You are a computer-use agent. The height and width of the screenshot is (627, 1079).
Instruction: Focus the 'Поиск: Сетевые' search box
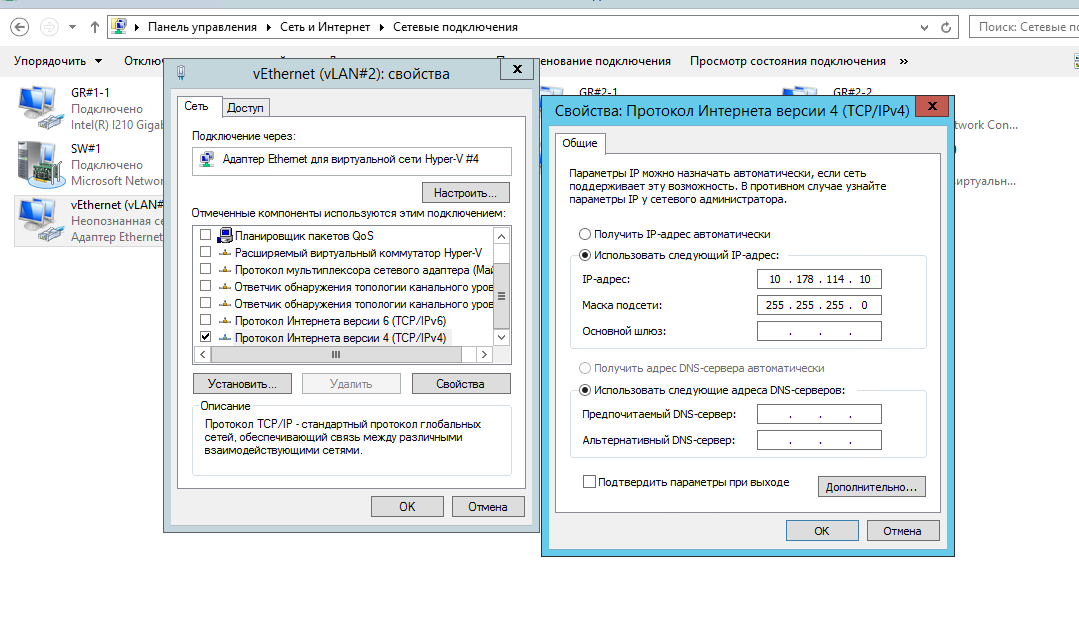click(1024, 27)
